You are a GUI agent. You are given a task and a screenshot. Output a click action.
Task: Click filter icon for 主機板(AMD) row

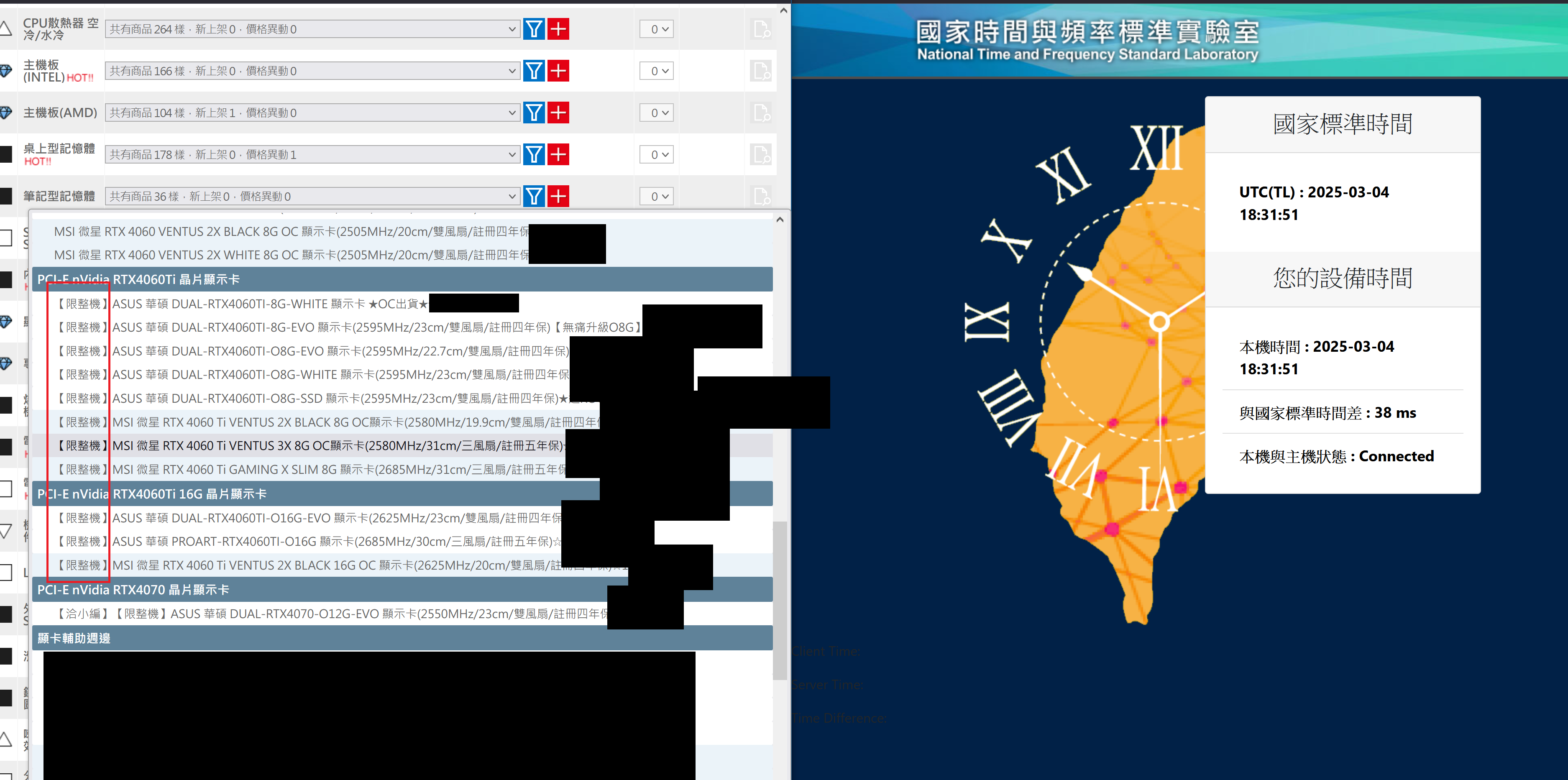pos(534,113)
